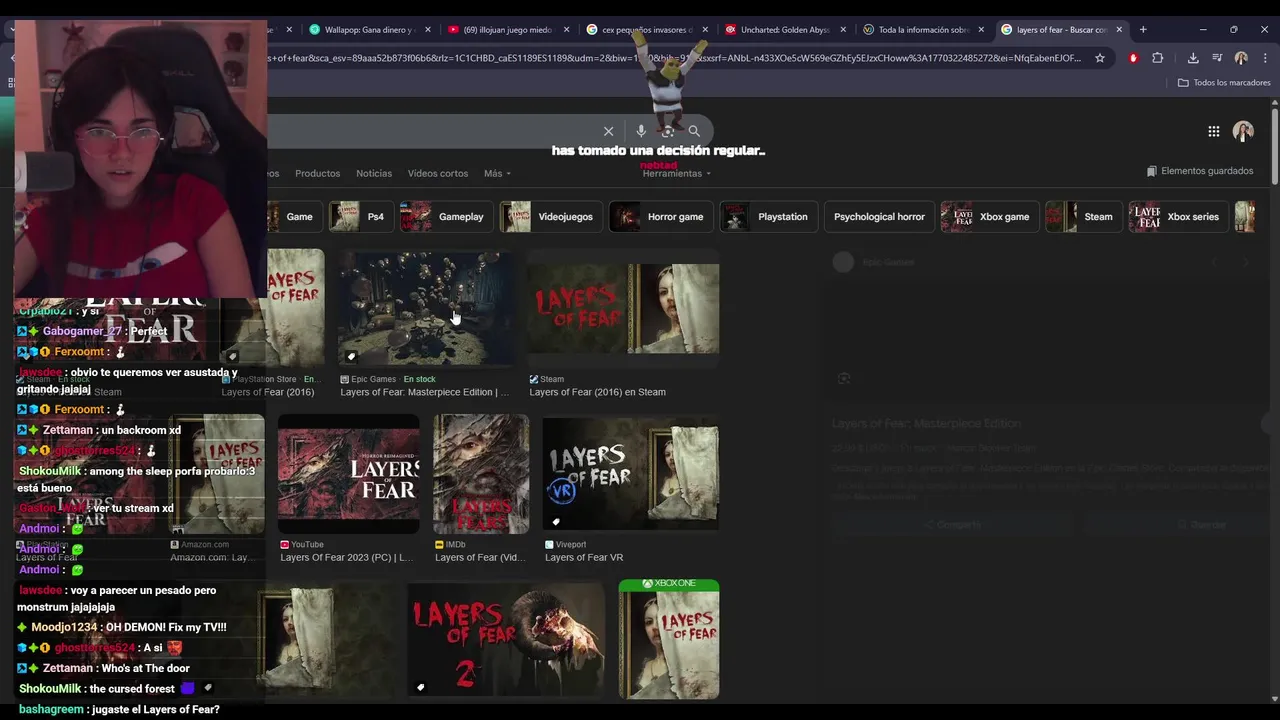The height and width of the screenshot is (720, 1280).
Task: Close the Uncharted: Golden Abyss tab
Action: (x=843, y=30)
